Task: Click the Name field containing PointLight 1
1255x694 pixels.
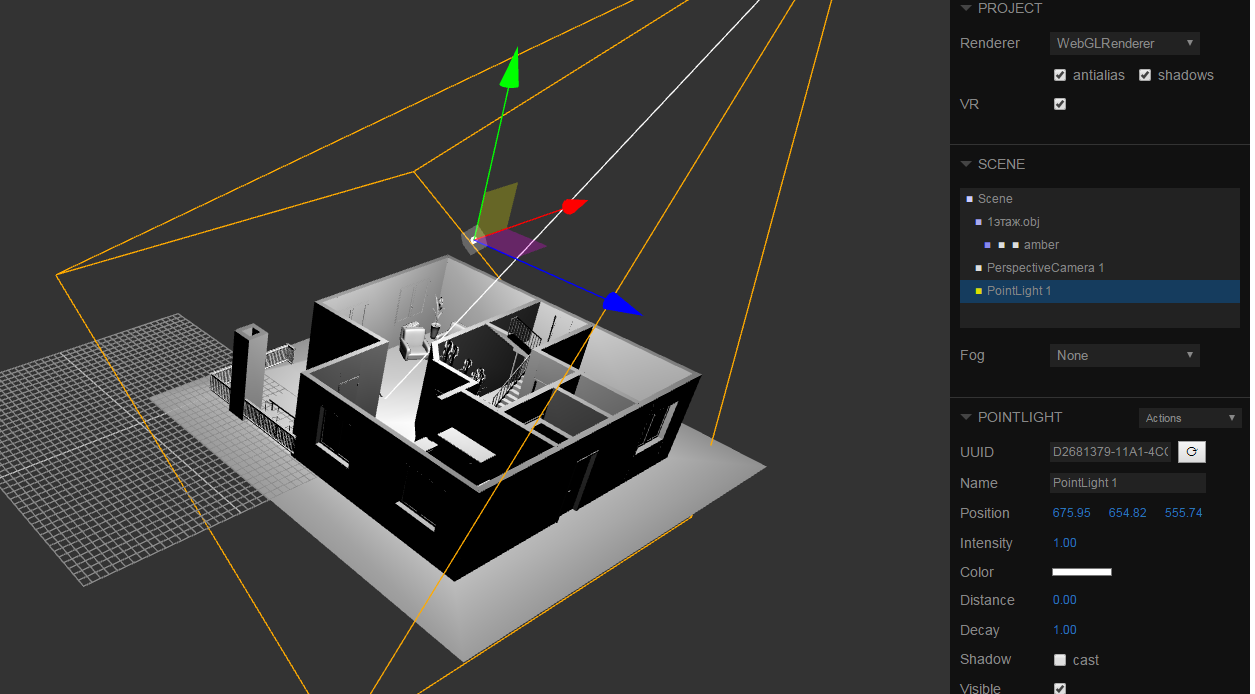Action: 1127,483
